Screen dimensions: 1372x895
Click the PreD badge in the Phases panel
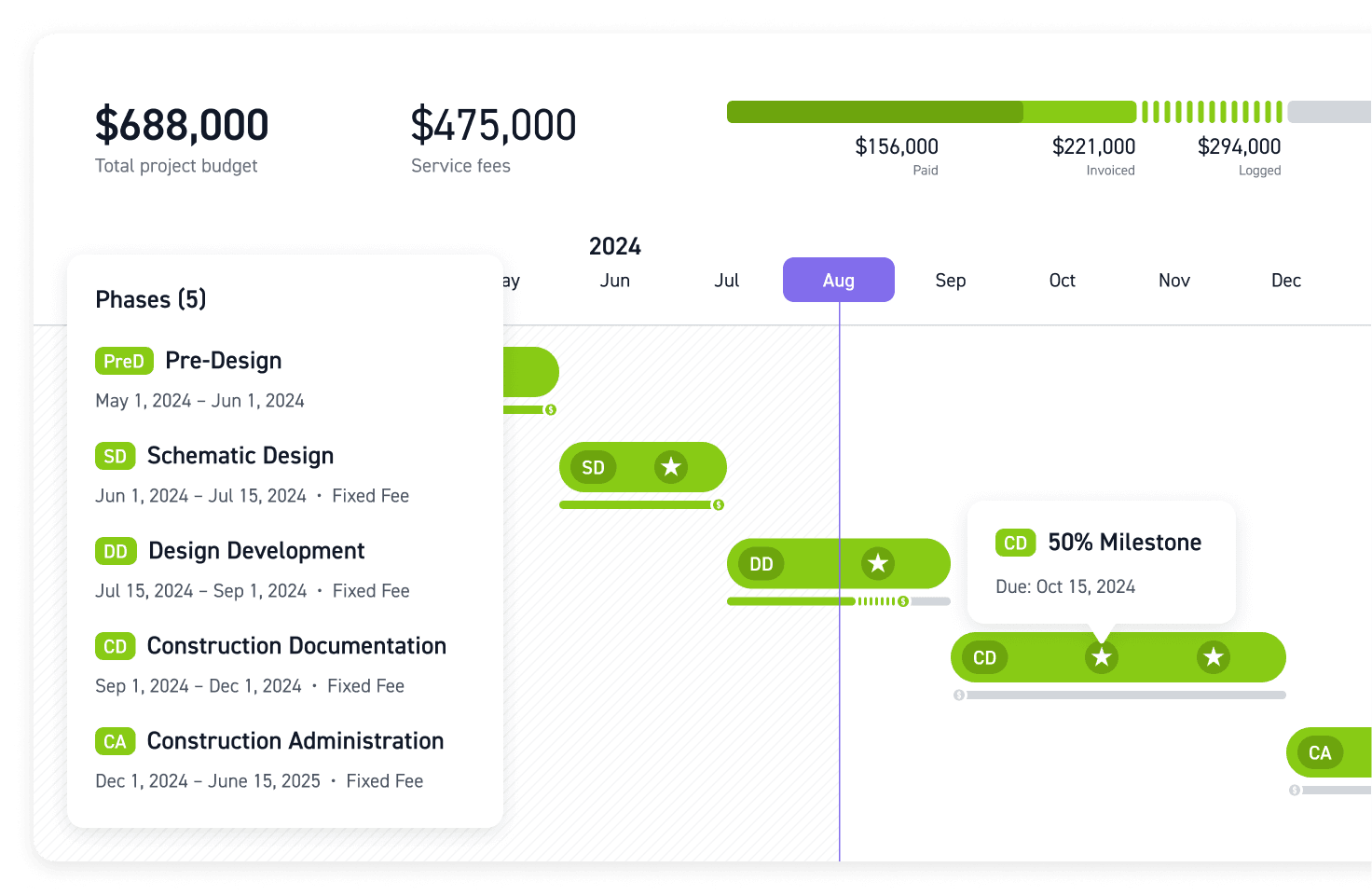click(x=124, y=361)
